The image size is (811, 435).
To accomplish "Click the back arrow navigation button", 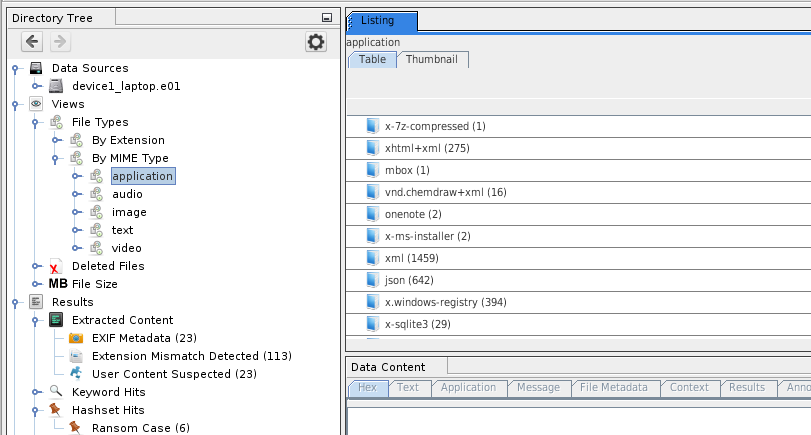I will coord(32,41).
